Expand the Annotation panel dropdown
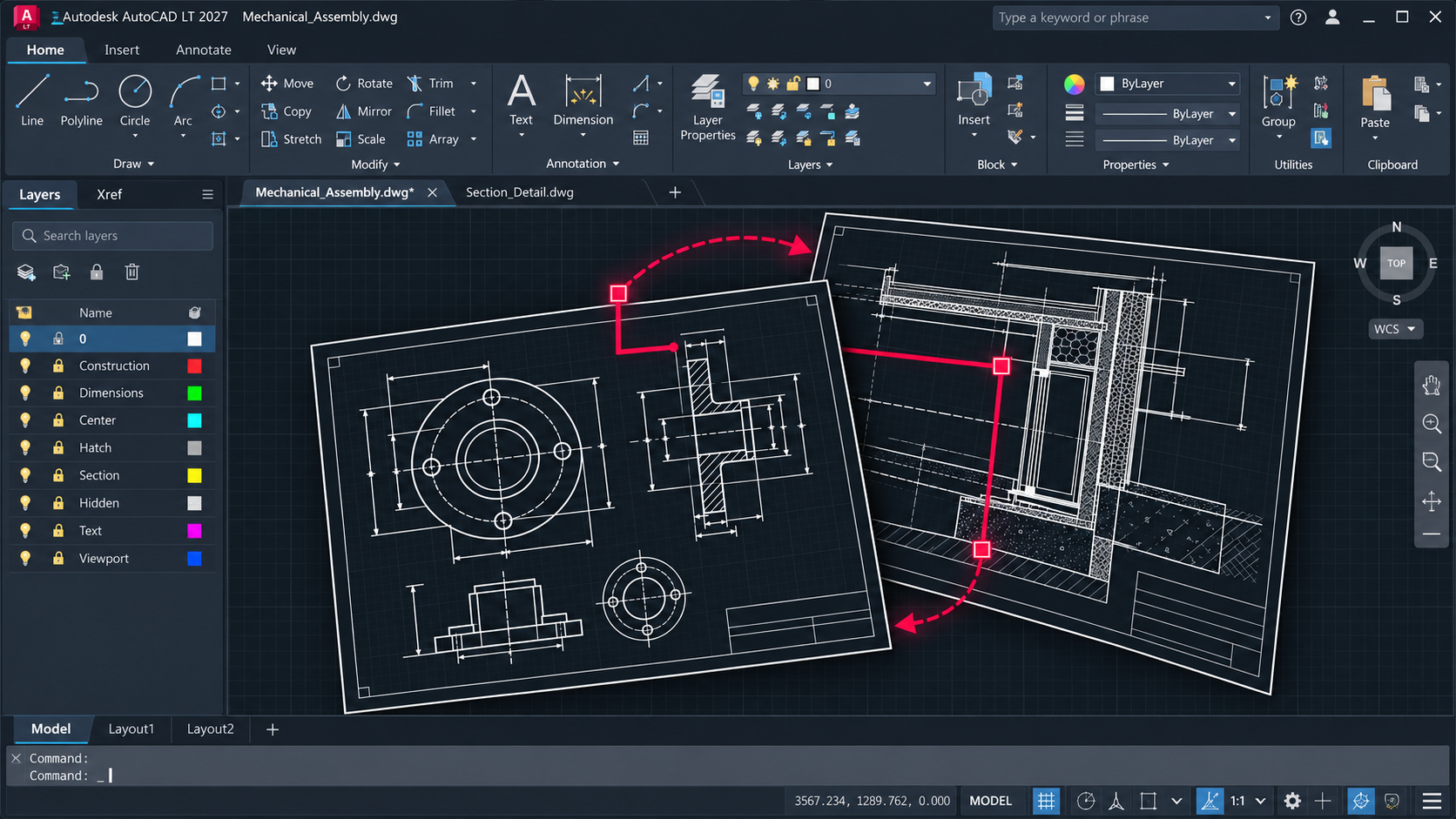The height and width of the screenshot is (819, 1456). 583,164
